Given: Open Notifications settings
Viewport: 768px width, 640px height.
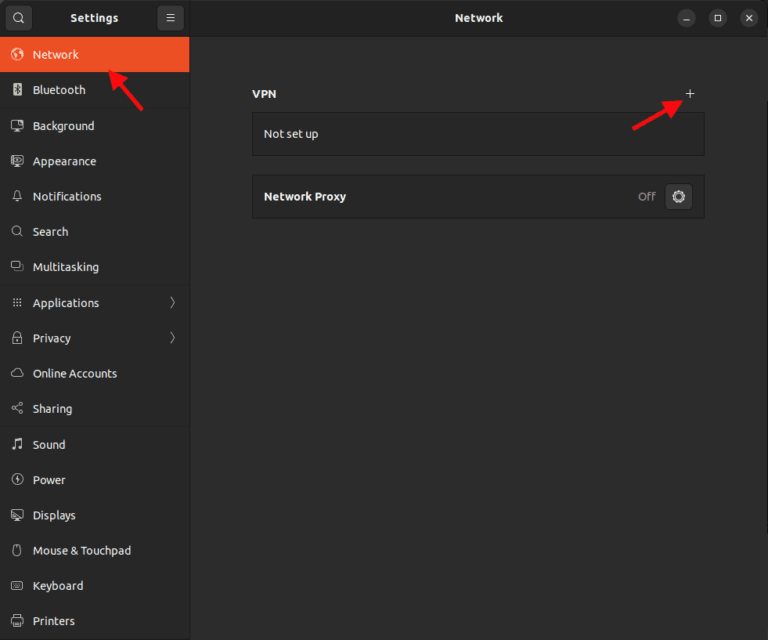Looking at the screenshot, I should click(67, 197).
